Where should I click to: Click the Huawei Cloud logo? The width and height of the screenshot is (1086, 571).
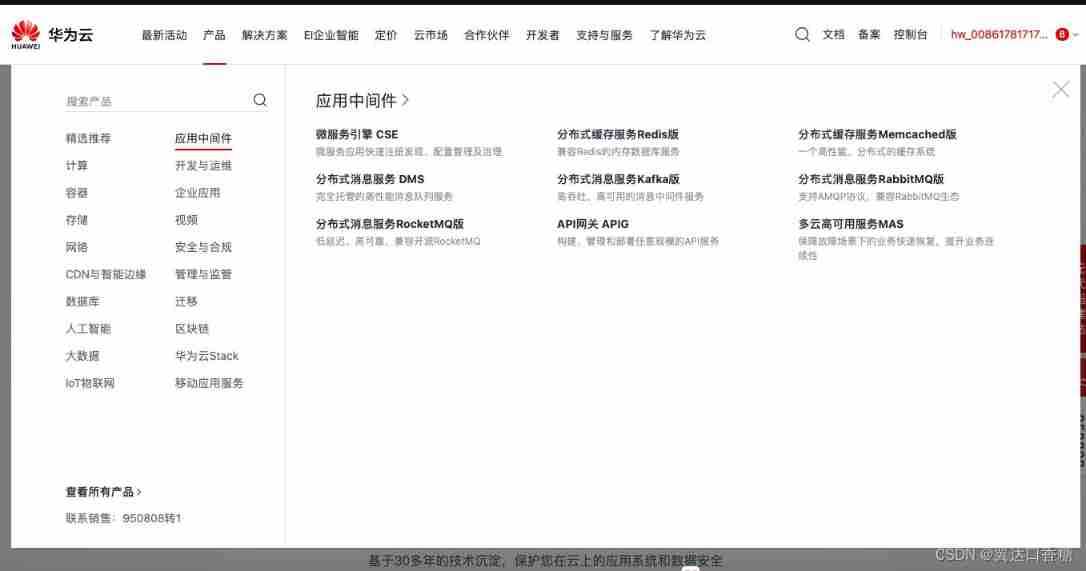tap(52, 35)
